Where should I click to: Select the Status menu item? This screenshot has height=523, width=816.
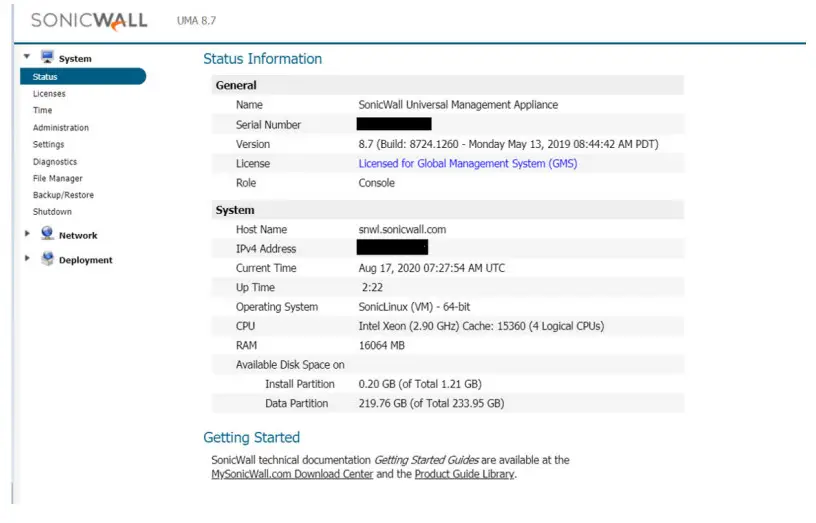click(83, 76)
